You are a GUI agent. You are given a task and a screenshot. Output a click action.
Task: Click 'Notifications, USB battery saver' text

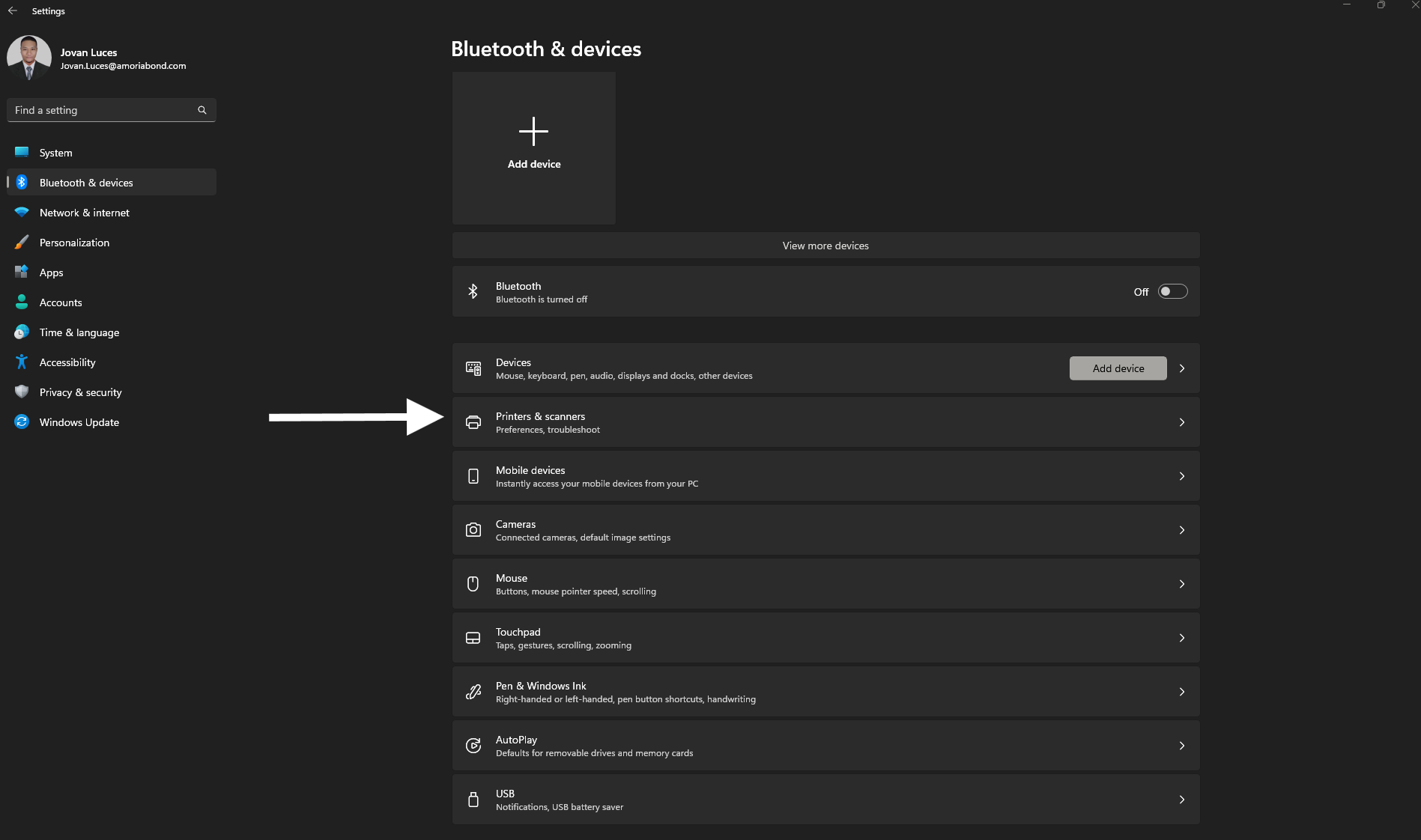[x=560, y=807]
